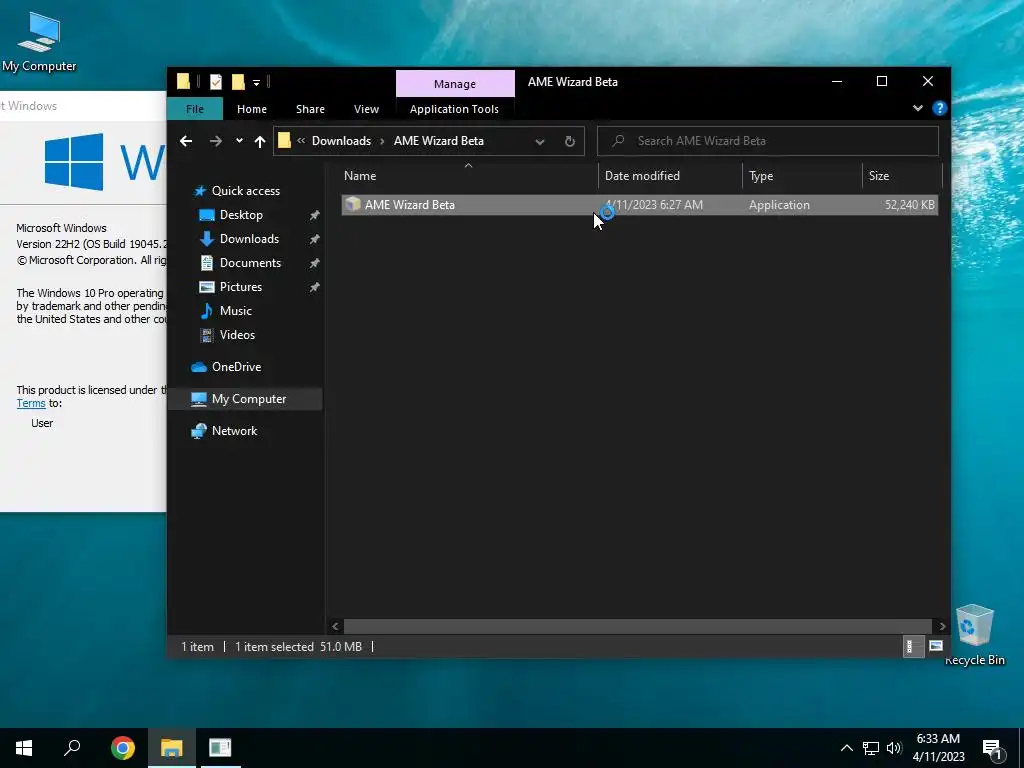Open the volume tray icon

coord(894,748)
